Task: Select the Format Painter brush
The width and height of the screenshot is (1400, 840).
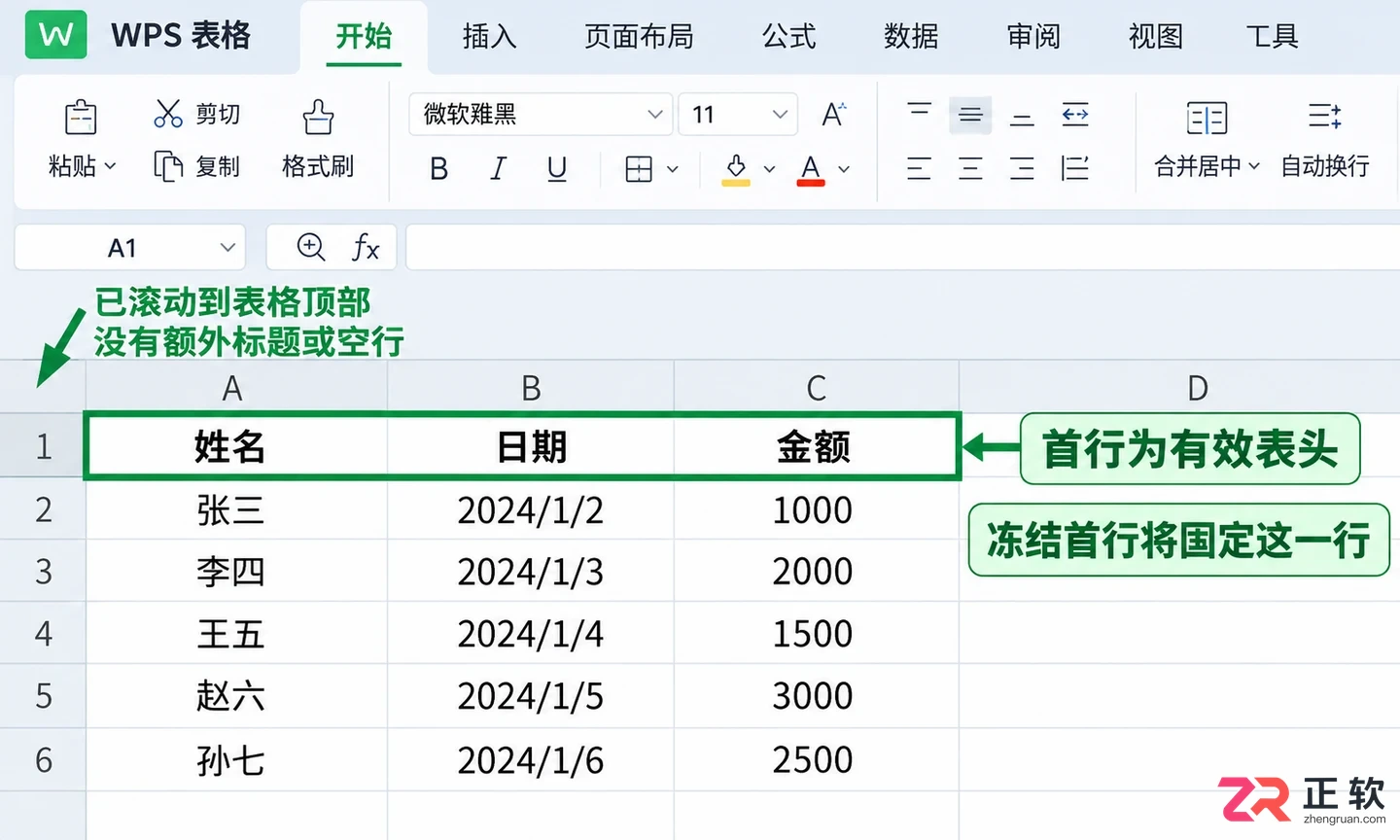Action: point(318,117)
